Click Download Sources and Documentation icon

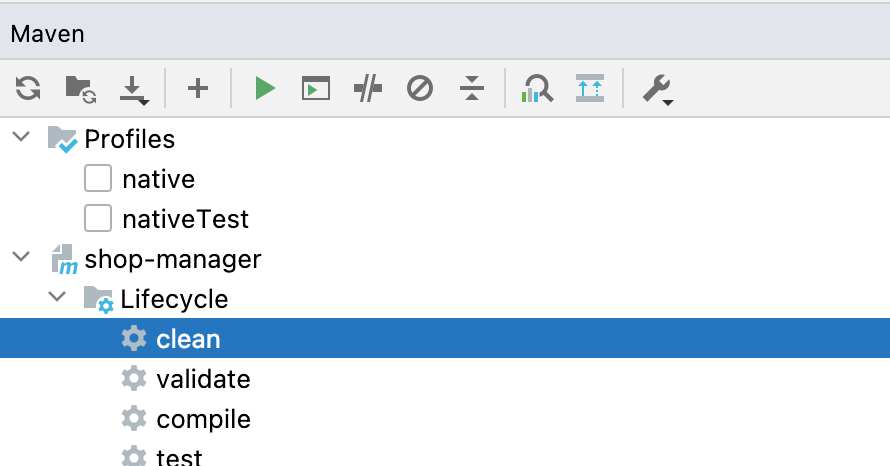click(x=133, y=90)
